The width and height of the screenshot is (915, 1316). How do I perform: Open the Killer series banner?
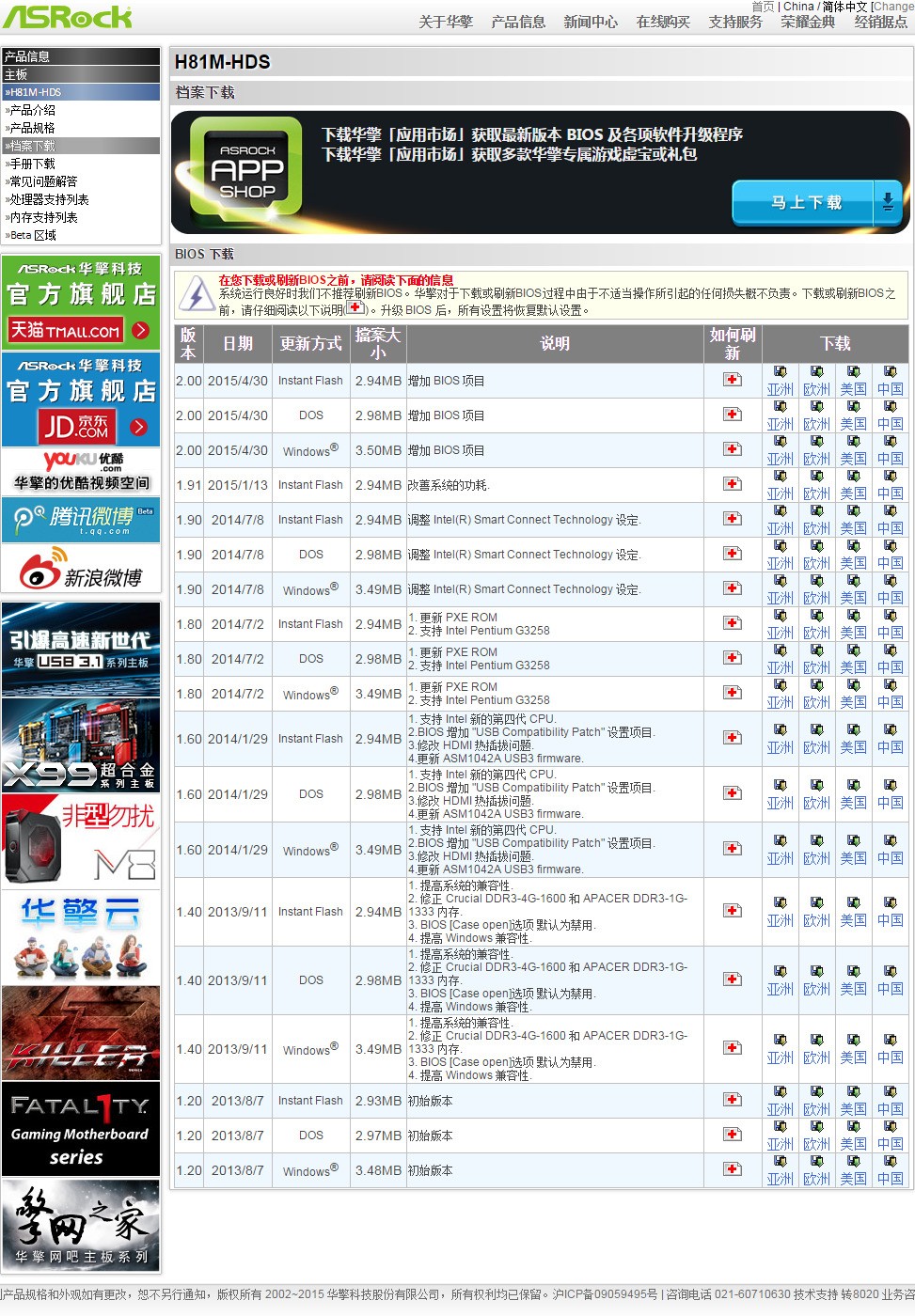pos(81,1033)
